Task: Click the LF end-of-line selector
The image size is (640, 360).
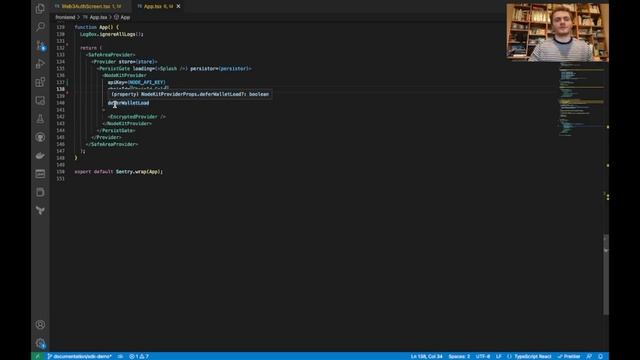Action: point(498,356)
